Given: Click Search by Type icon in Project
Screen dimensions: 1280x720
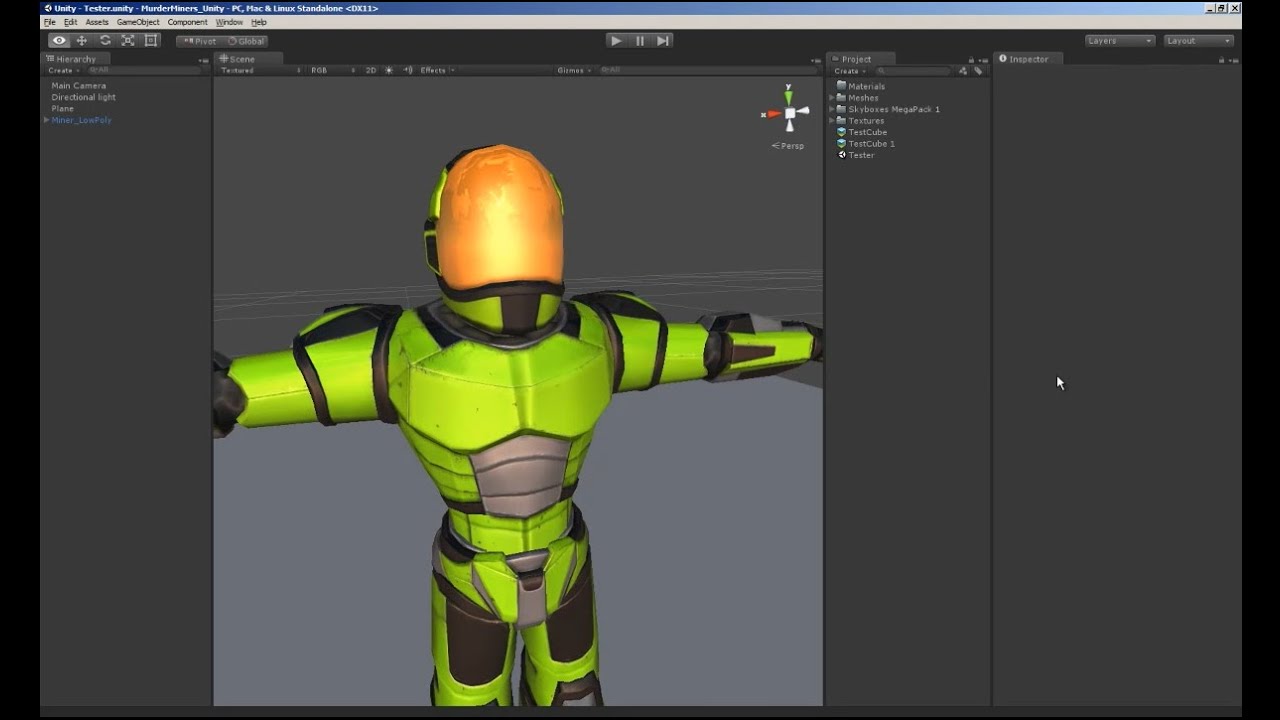Looking at the screenshot, I should point(964,71).
